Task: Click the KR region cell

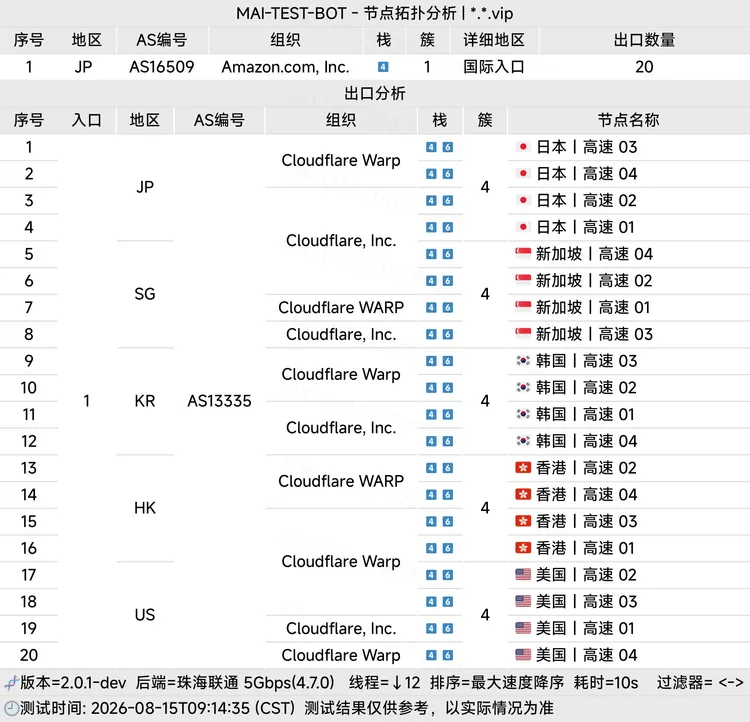Action: click(x=145, y=401)
